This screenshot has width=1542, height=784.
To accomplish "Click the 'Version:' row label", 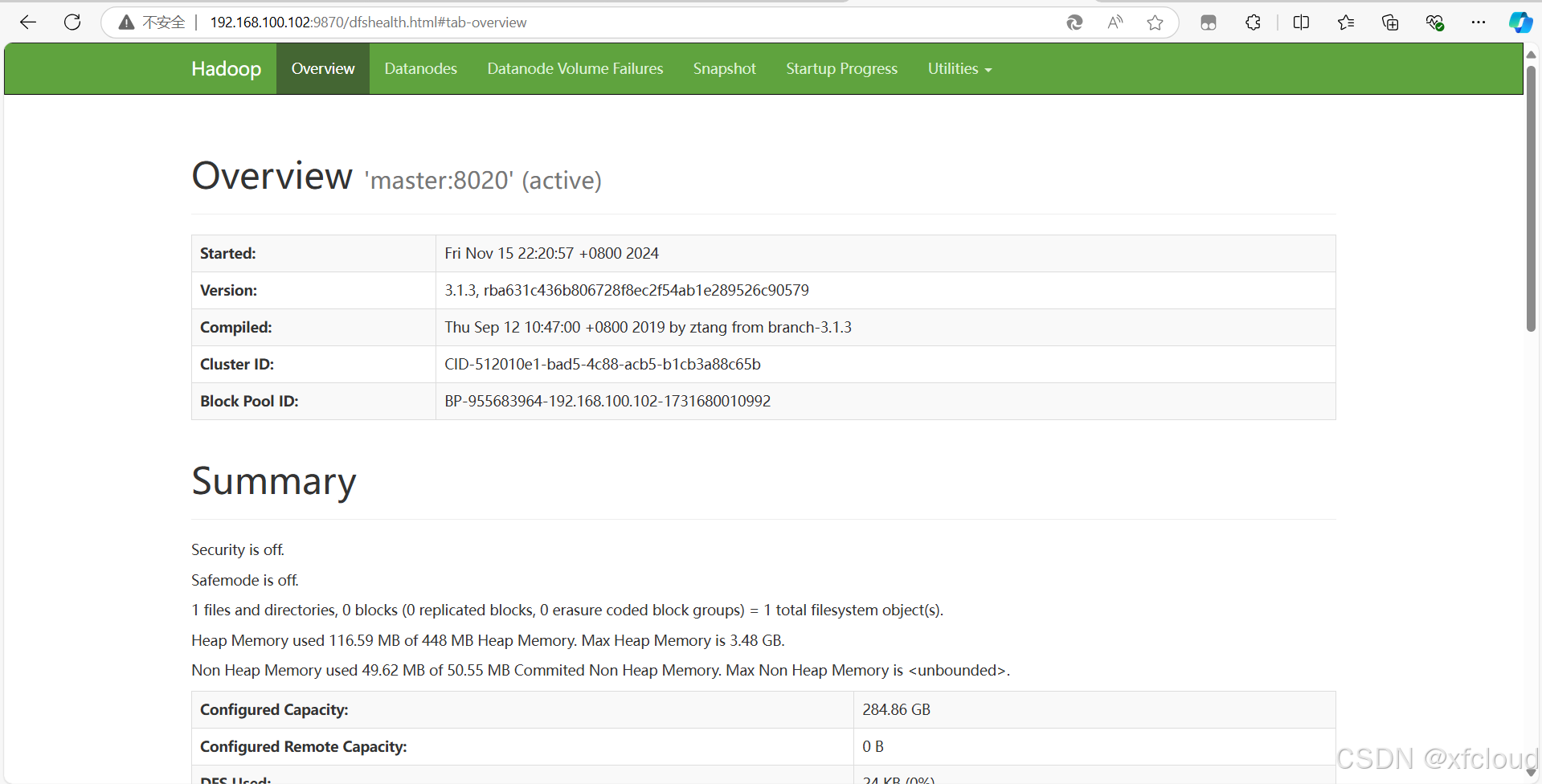I will coord(229,290).
